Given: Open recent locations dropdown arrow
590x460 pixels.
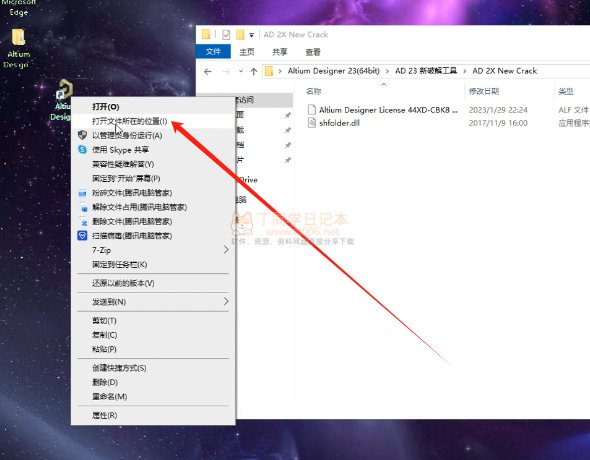Looking at the screenshot, I should click(241, 71).
